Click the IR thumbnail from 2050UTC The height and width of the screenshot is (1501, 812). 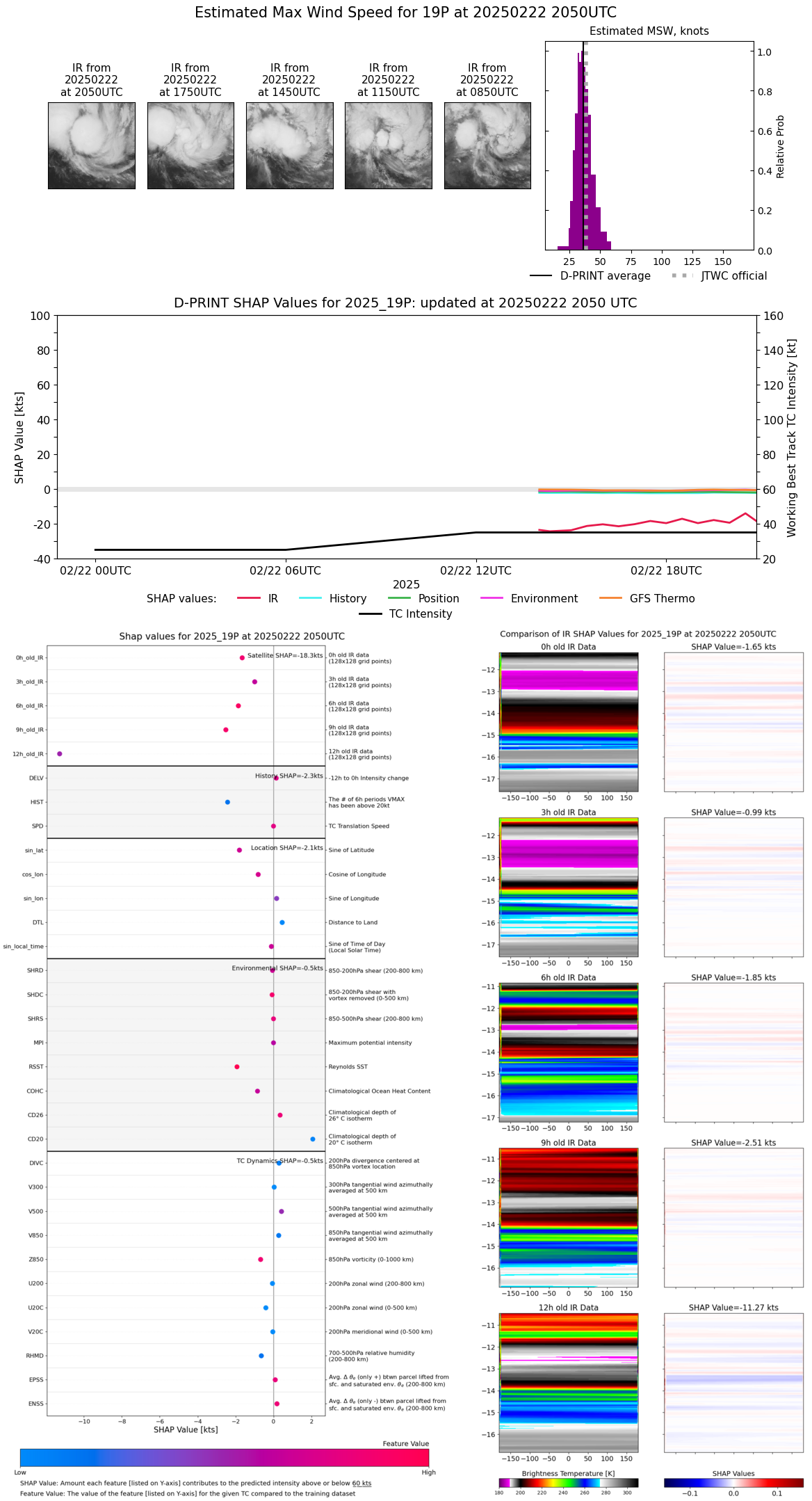[x=91, y=145]
